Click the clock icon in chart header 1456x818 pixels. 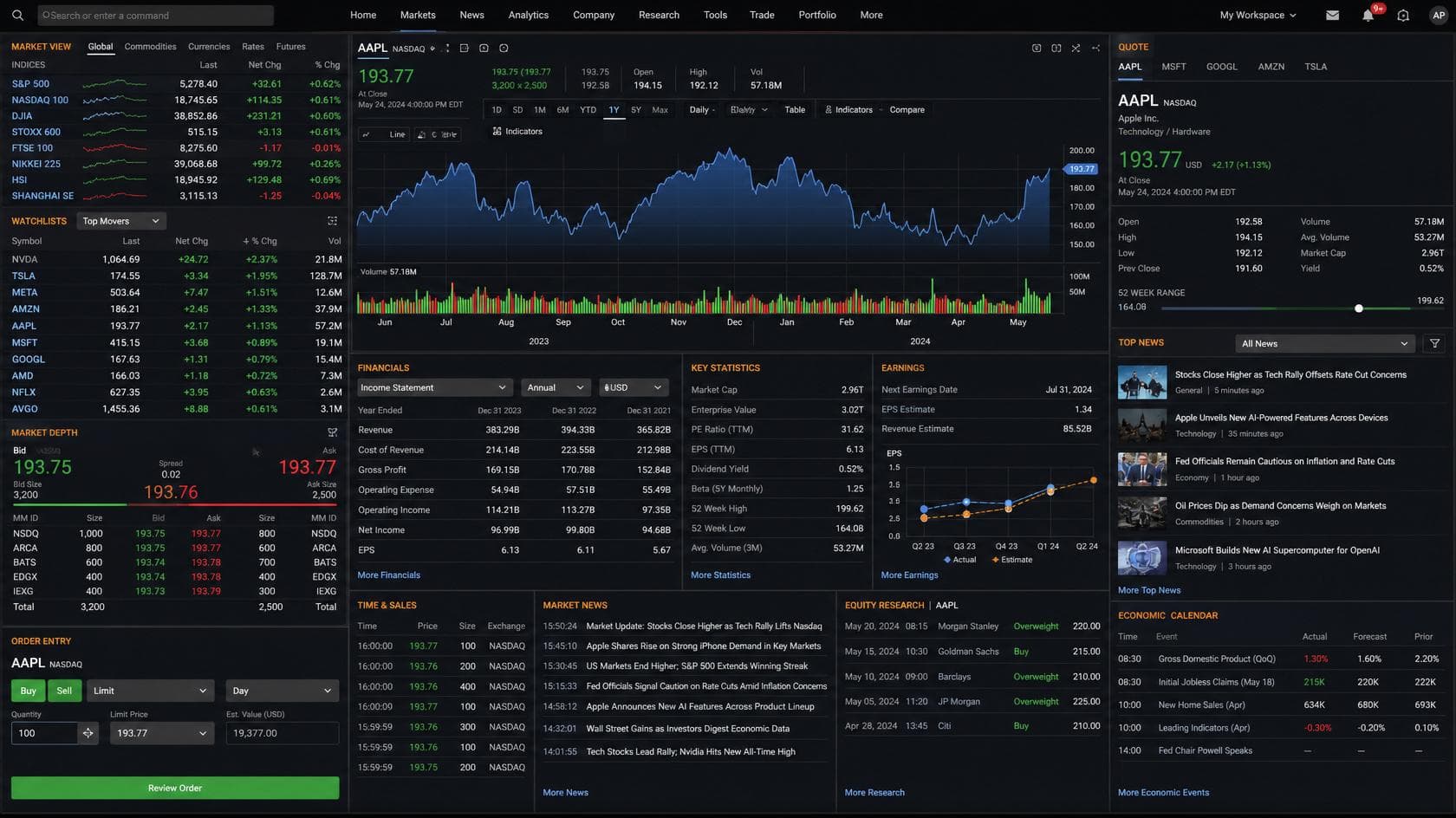504,49
